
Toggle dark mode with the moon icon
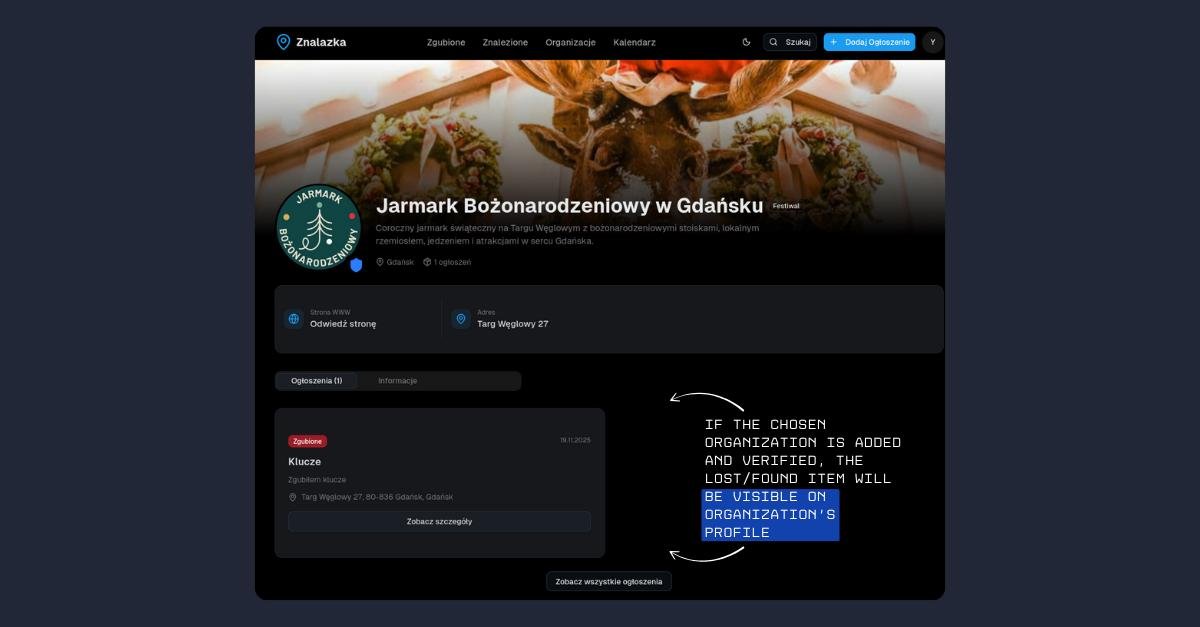click(x=746, y=42)
